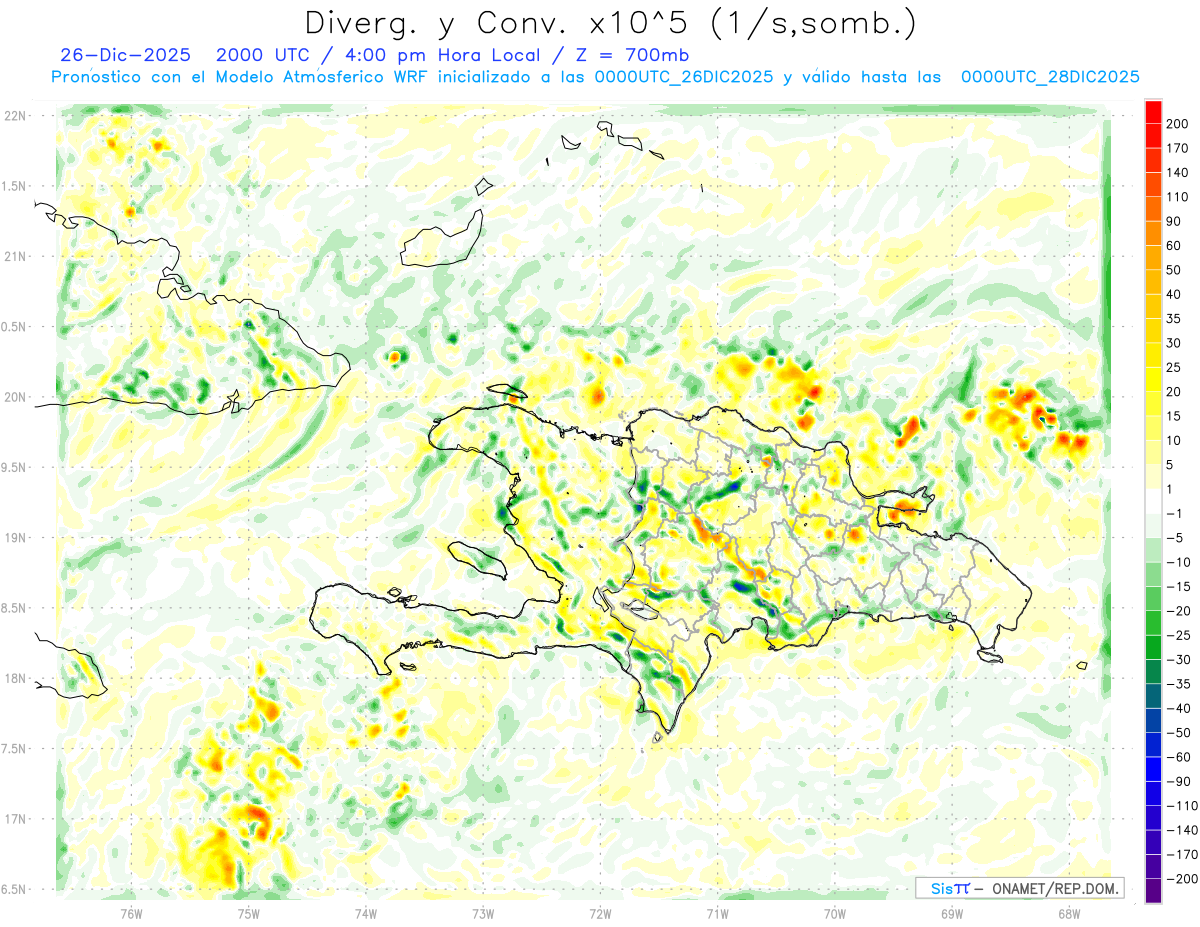This screenshot has width=1200, height=927.
Task: Click the colorbar value "110" positive label
Action: pos(1177,197)
